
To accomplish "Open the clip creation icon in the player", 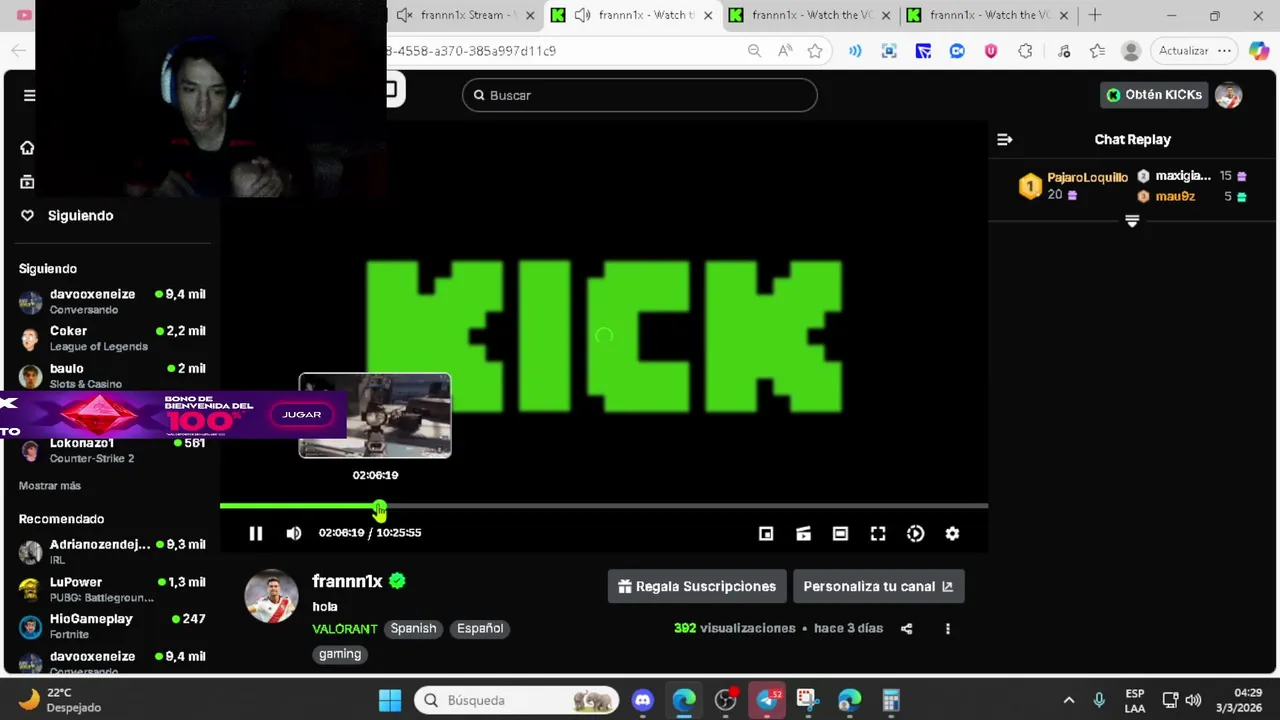I will point(803,534).
